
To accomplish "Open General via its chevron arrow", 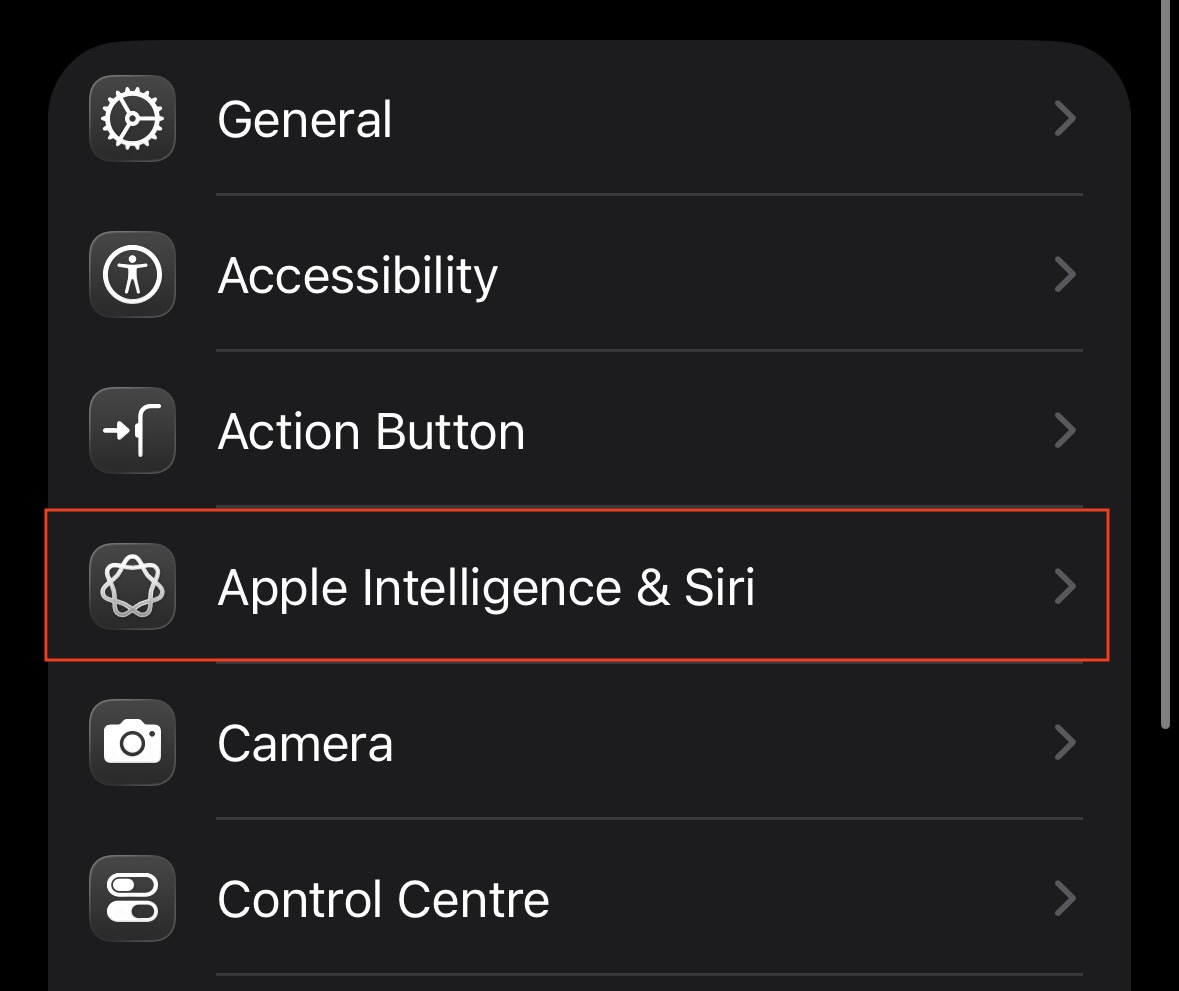I will tap(1065, 118).
